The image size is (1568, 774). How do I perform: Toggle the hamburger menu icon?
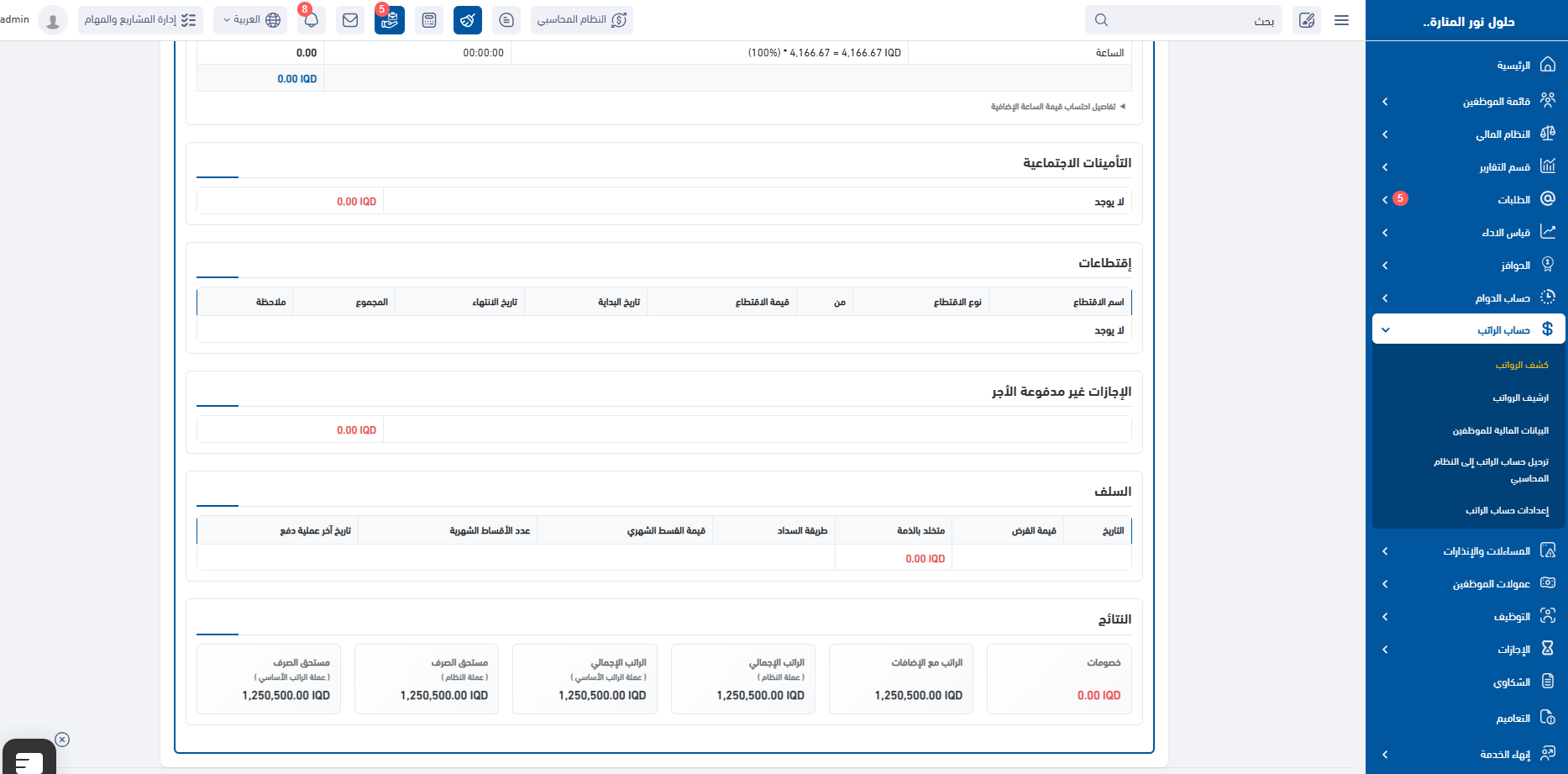[1341, 20]
